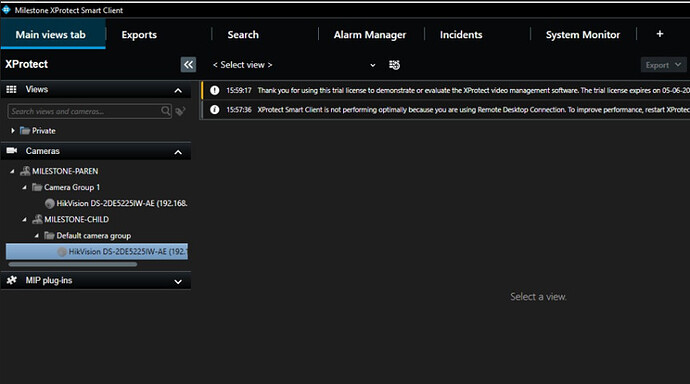The width and height of the screenshot is (690, 384).
Task: Click the MIP plug-ins header label
Action: point(48,281)
